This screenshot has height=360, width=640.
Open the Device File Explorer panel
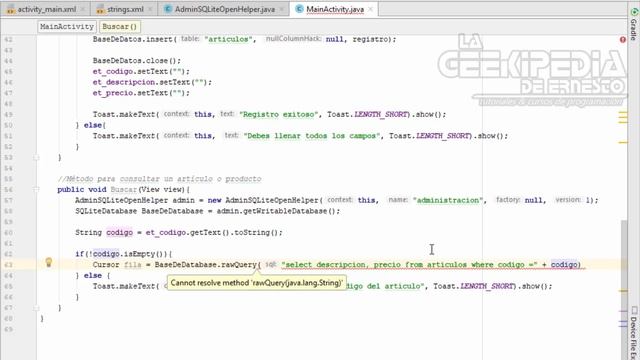pyautogui.click(x=633, y=333)
